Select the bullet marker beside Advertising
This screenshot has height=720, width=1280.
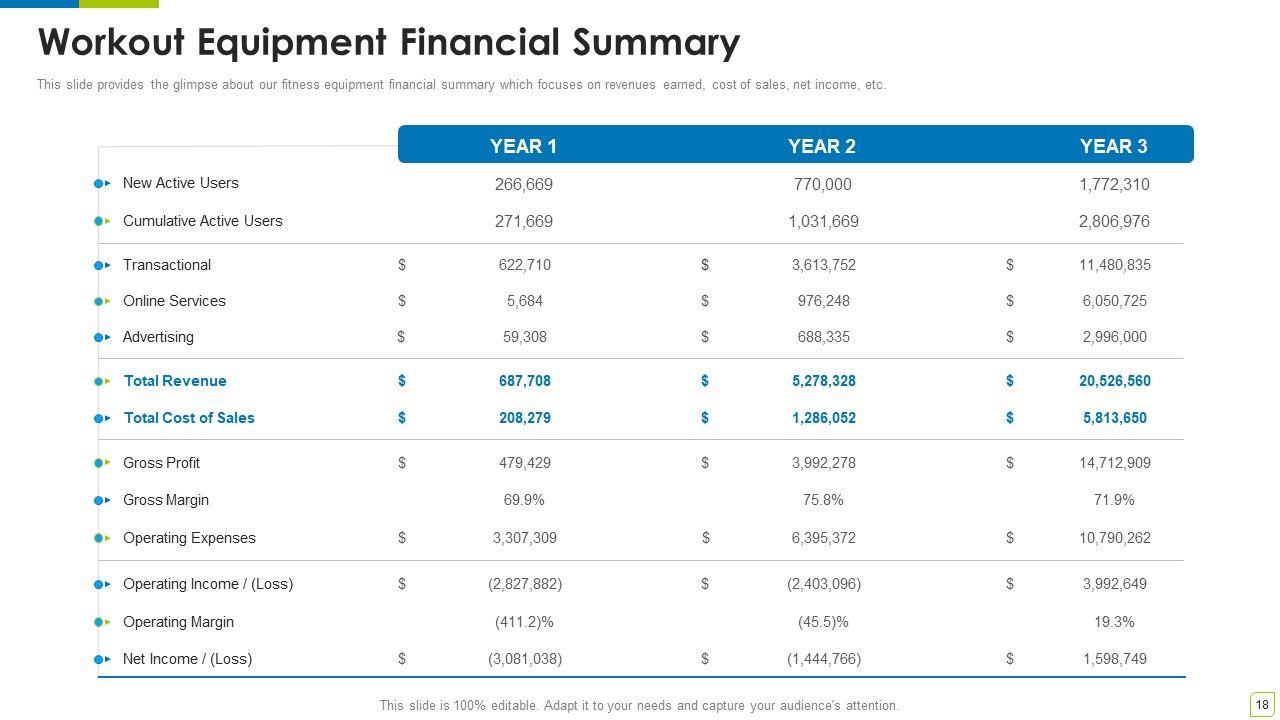click(x=102, y=337)
